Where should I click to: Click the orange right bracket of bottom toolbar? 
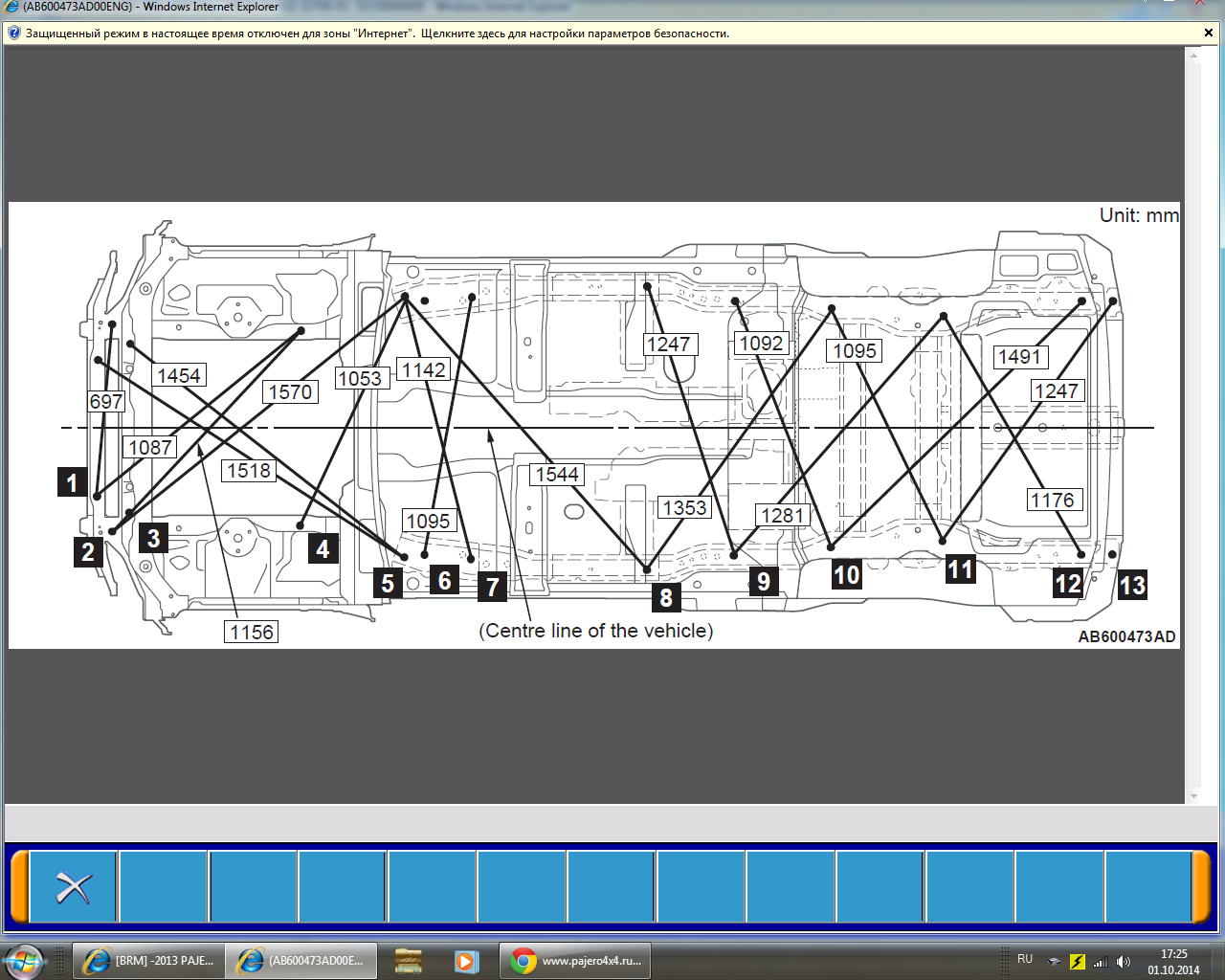pyautogui.click(x=1201, y=887)
